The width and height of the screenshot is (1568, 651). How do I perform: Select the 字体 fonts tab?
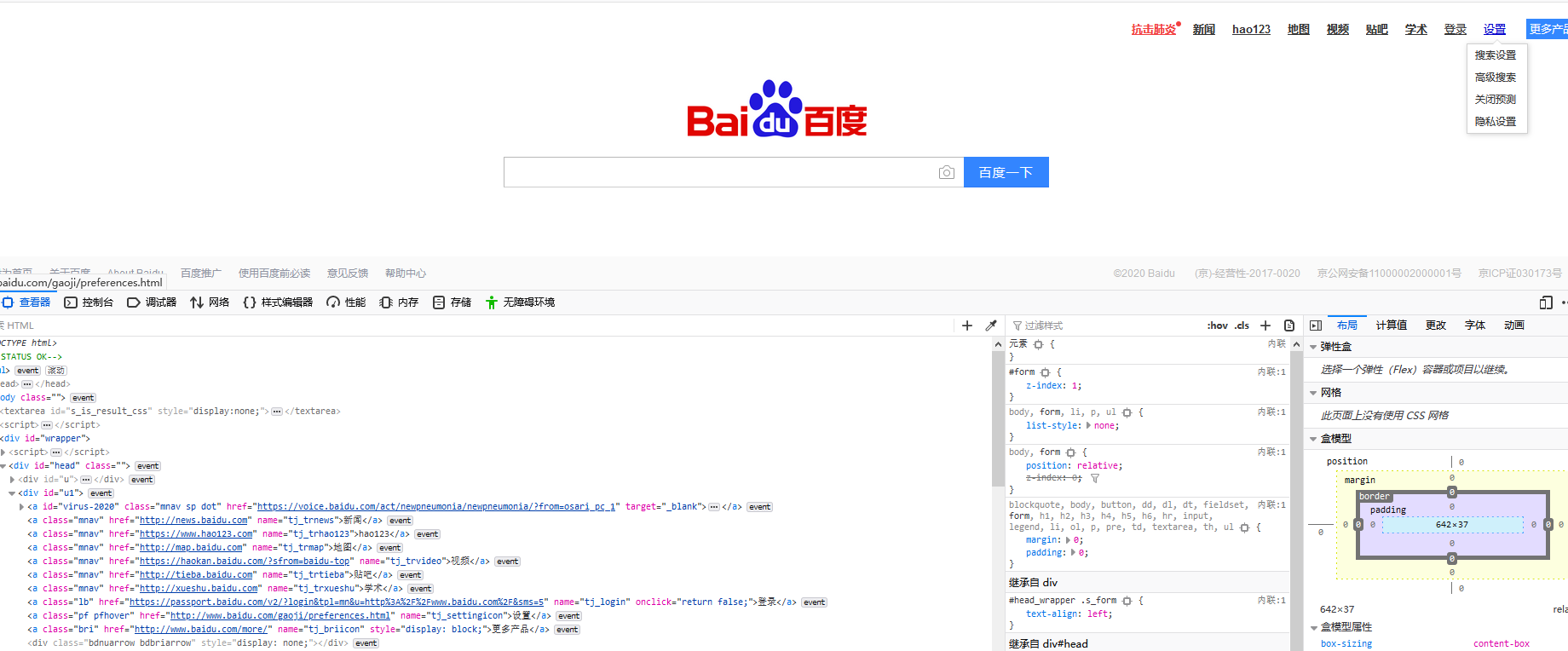tap(1475, 325)
